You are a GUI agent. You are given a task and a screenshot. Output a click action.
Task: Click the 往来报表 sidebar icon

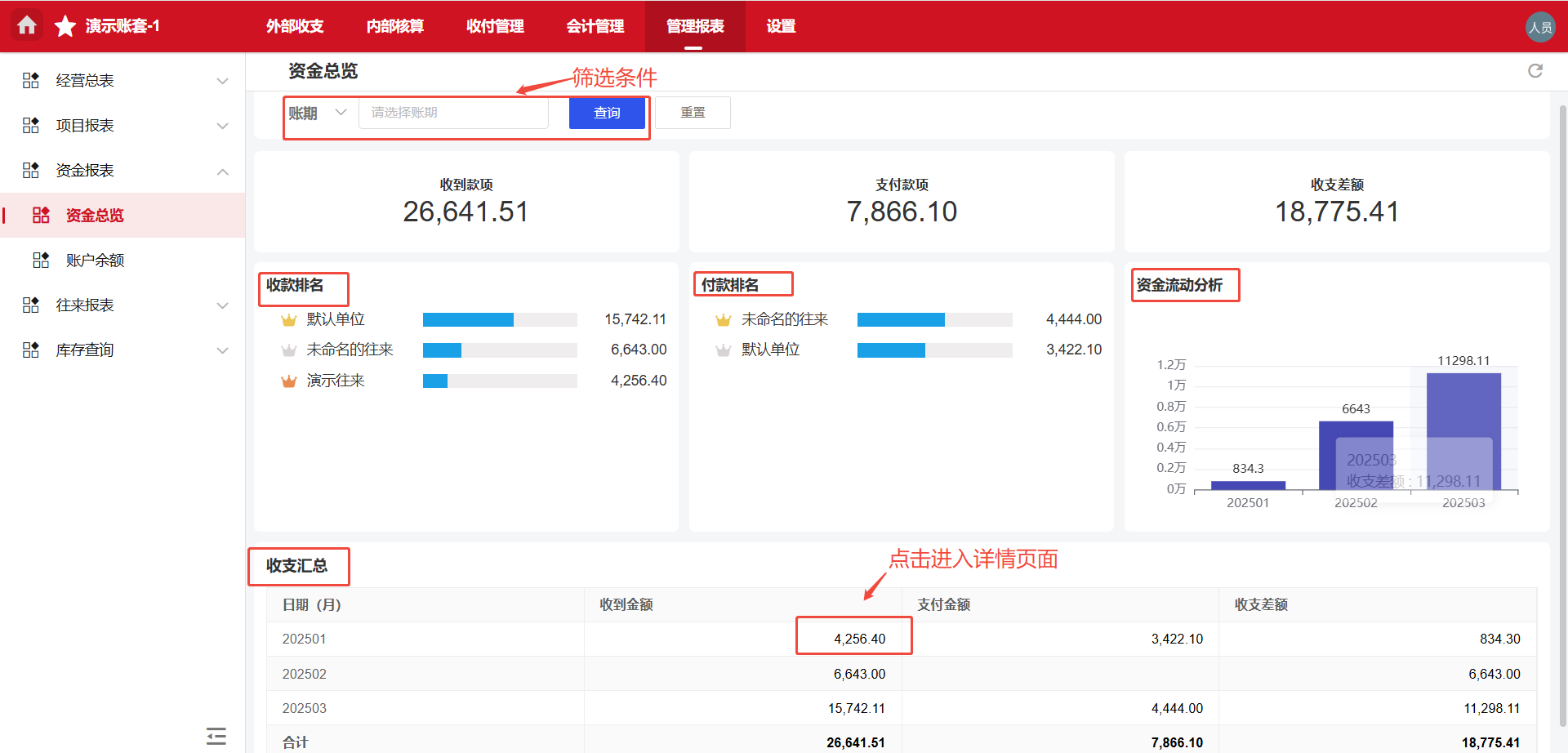tap(30, 305)
